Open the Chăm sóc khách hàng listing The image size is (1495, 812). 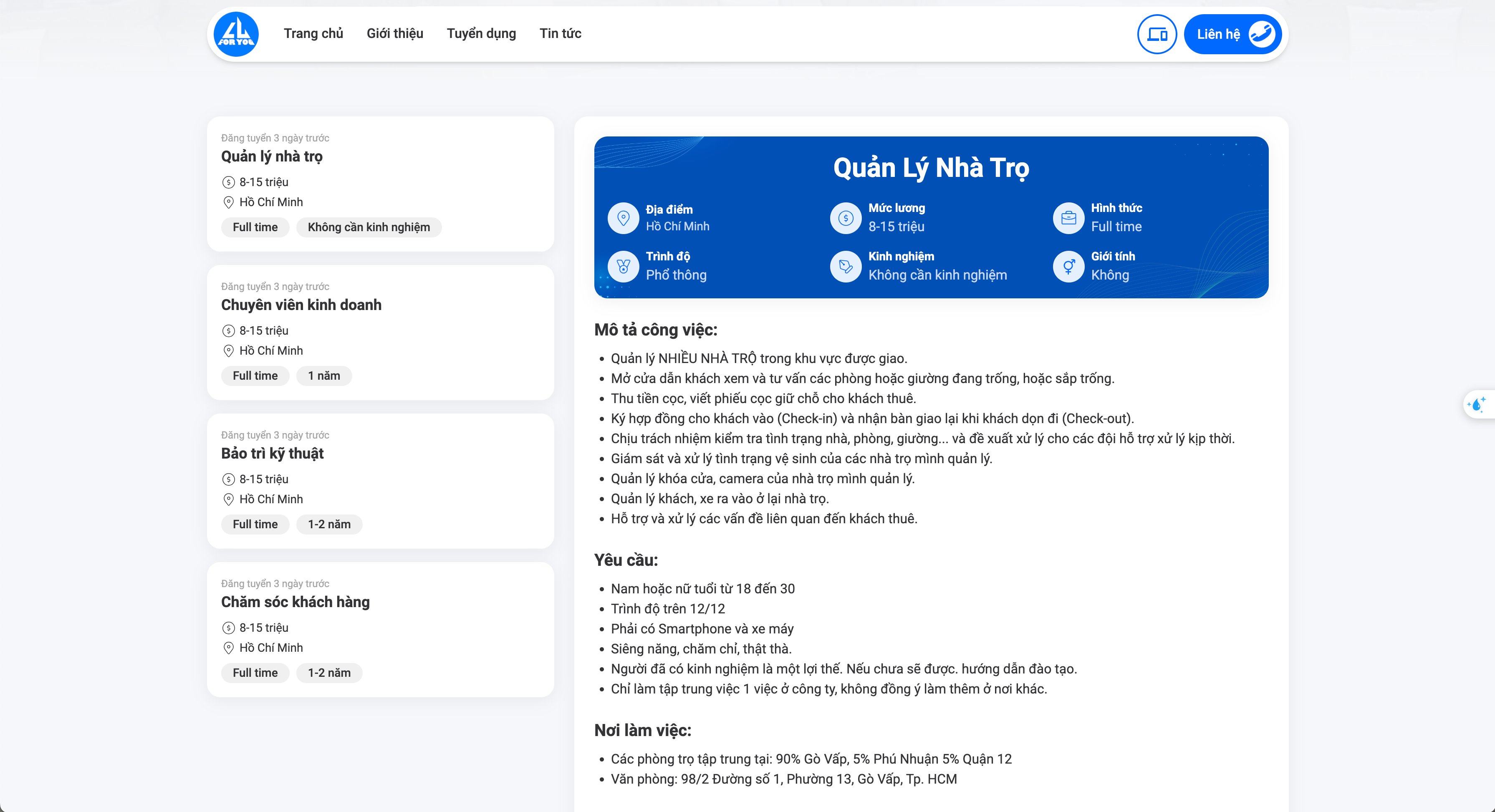[295, 602]
